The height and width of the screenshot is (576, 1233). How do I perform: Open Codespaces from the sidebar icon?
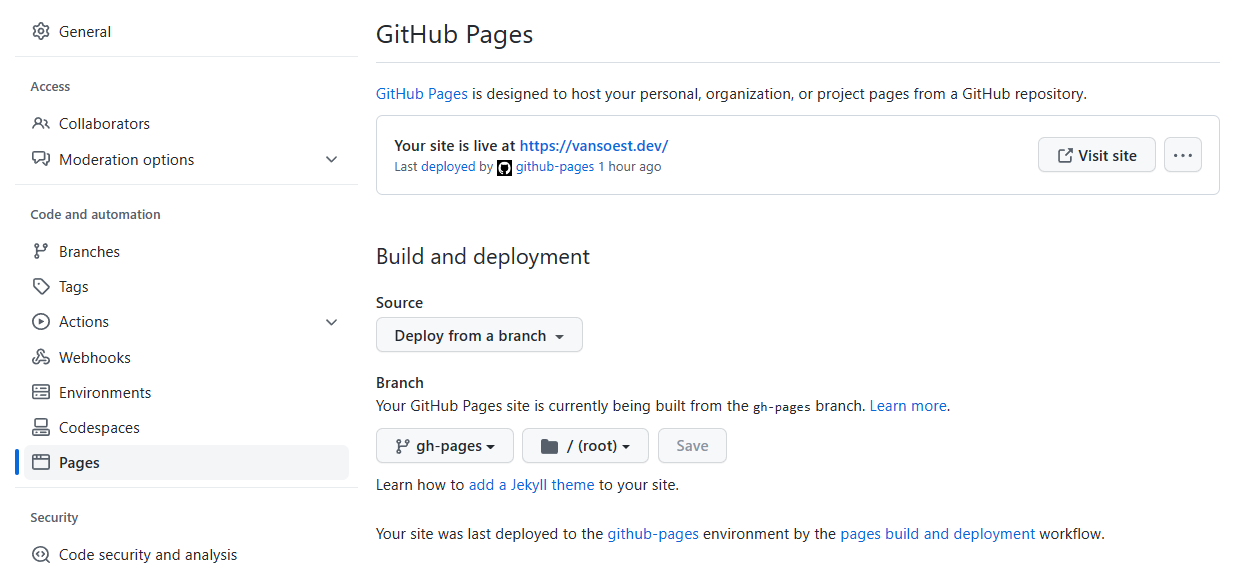[41, 427]
